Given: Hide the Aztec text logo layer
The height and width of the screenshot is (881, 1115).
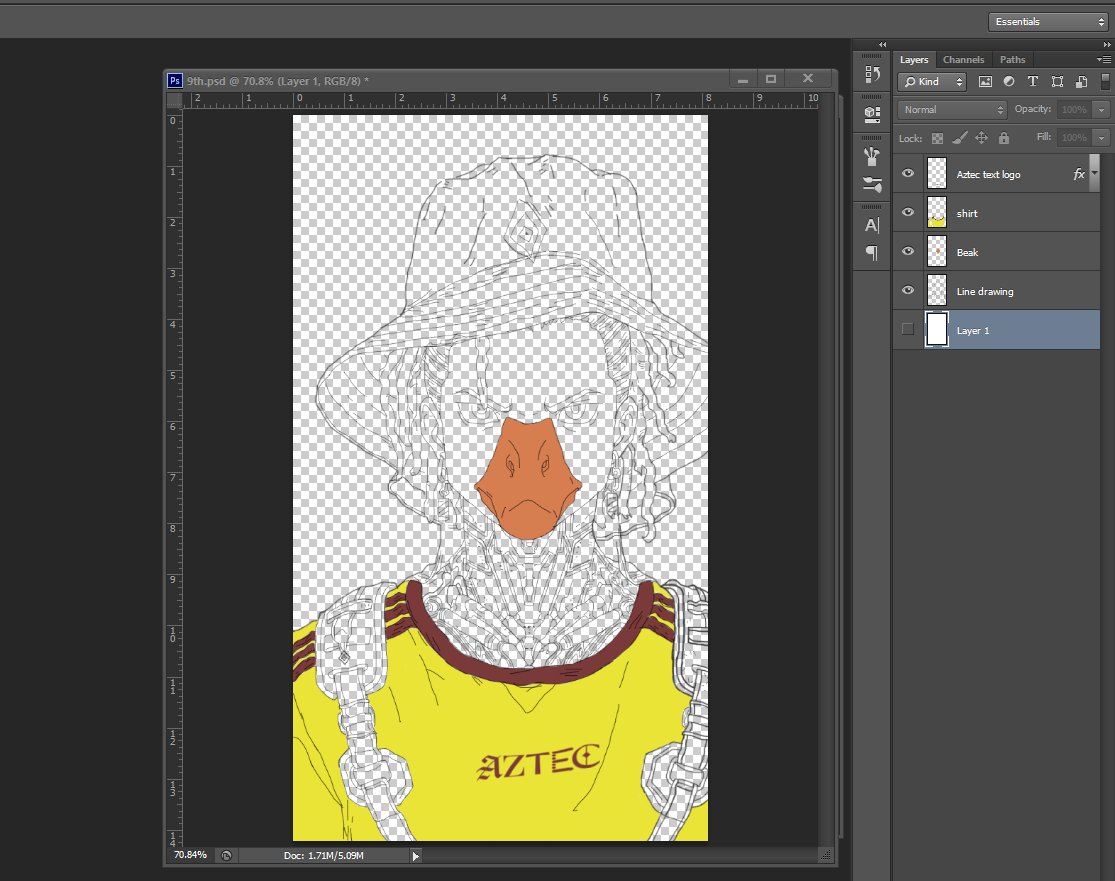Looking at the screenshot, I should 908,173.
